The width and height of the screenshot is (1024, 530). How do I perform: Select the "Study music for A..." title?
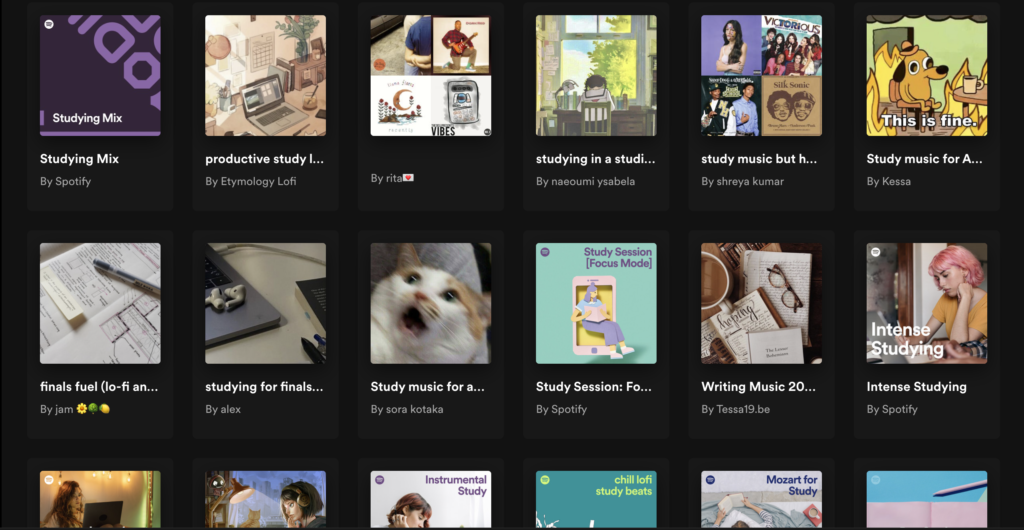(x=925, y=159)
